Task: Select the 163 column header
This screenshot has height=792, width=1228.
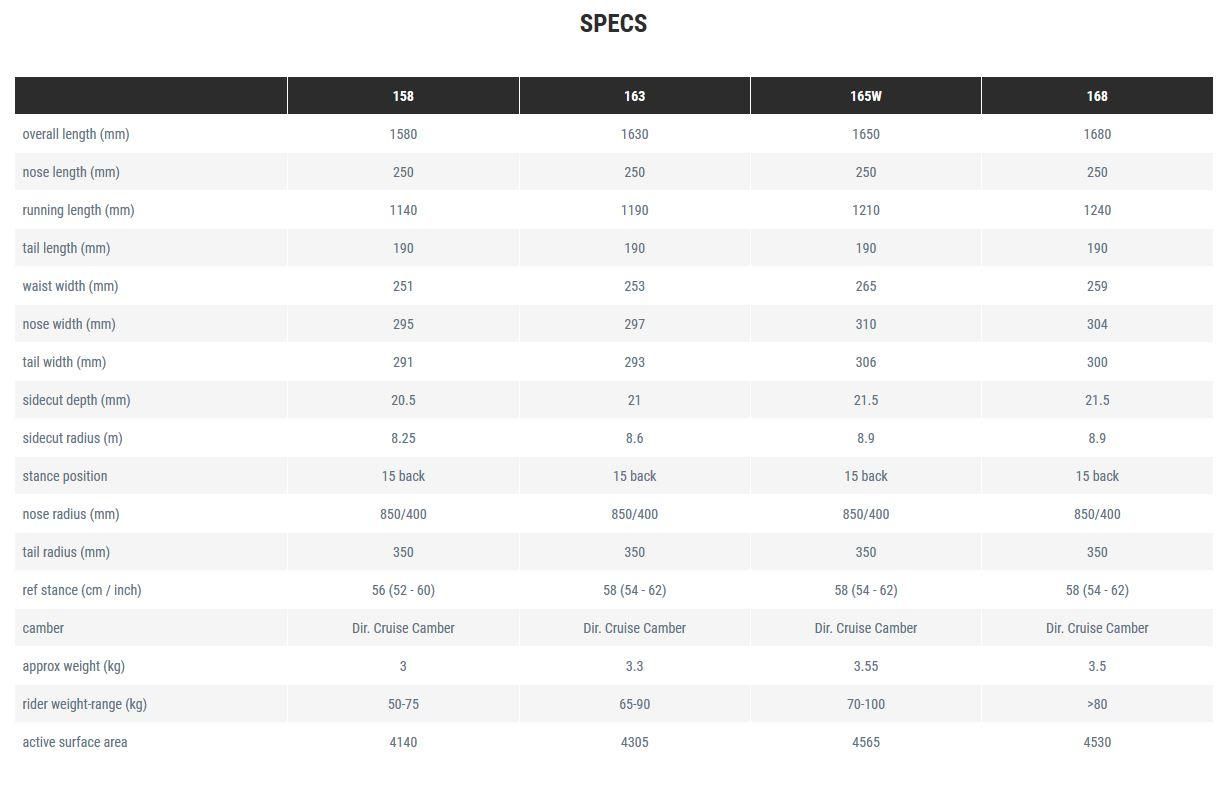Action: coord(634,96)
